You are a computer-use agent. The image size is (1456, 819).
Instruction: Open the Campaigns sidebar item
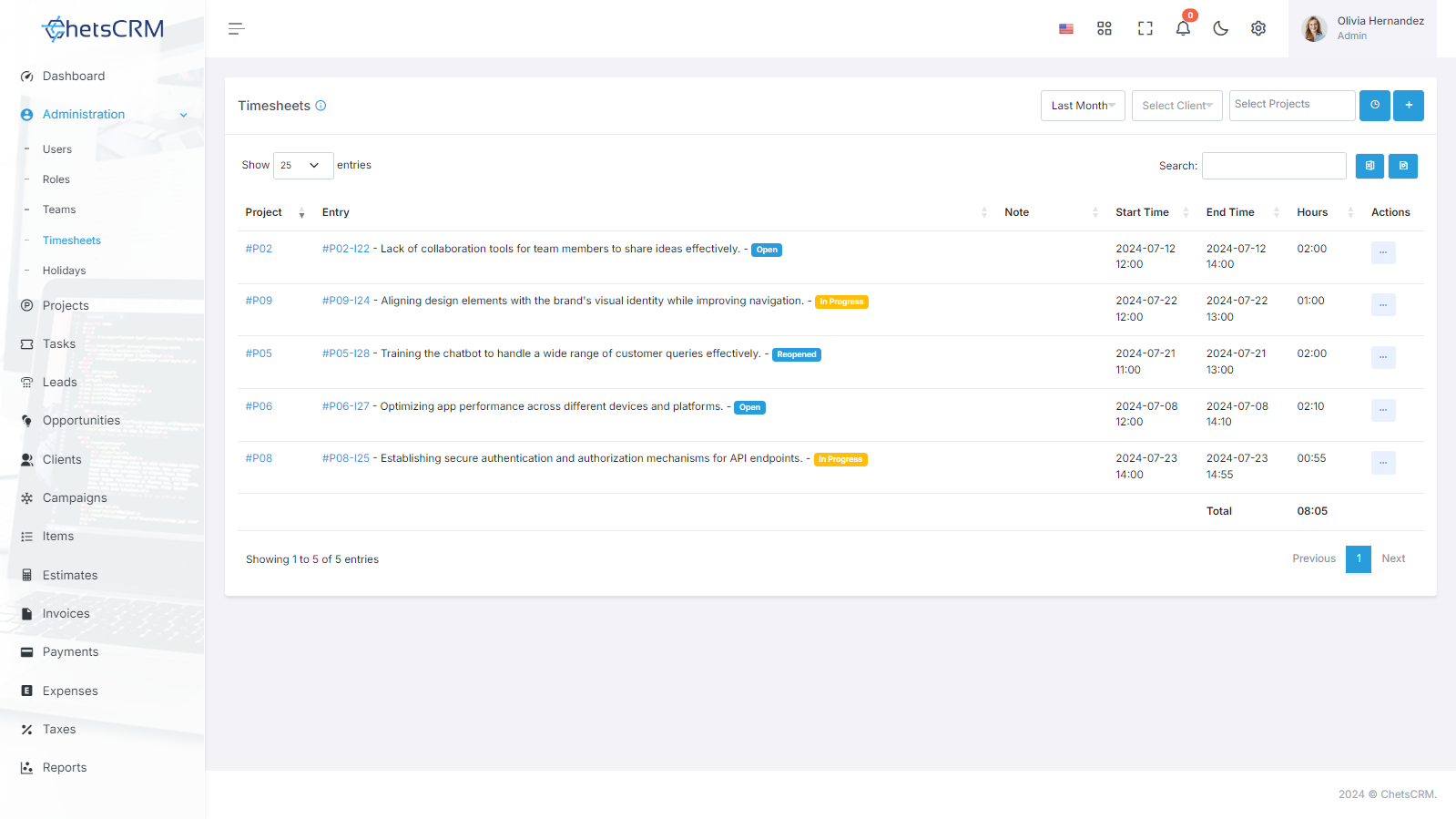[x=75, y=498]
